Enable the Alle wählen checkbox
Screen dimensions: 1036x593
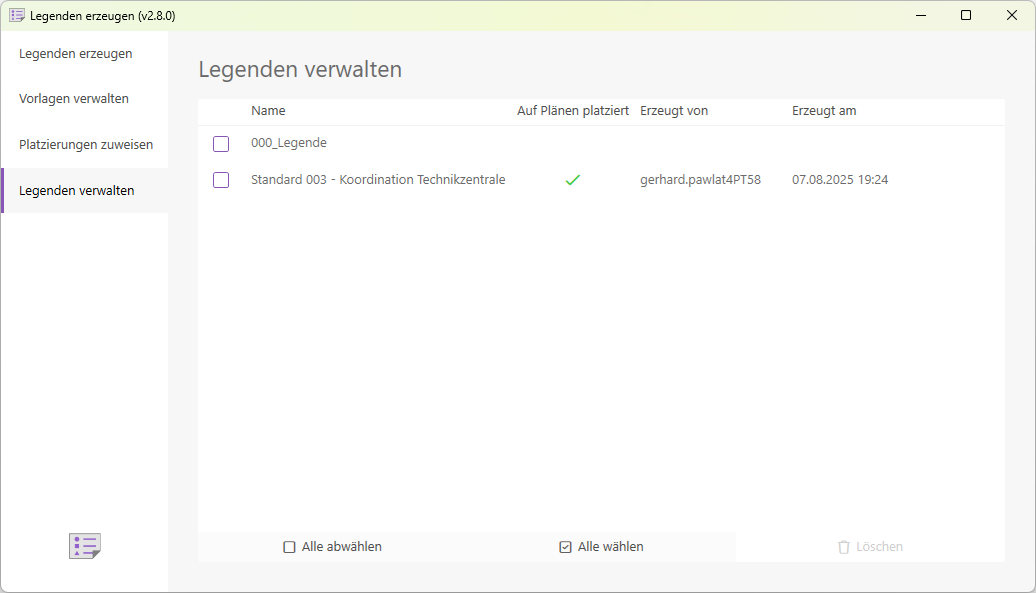point(565,546)
